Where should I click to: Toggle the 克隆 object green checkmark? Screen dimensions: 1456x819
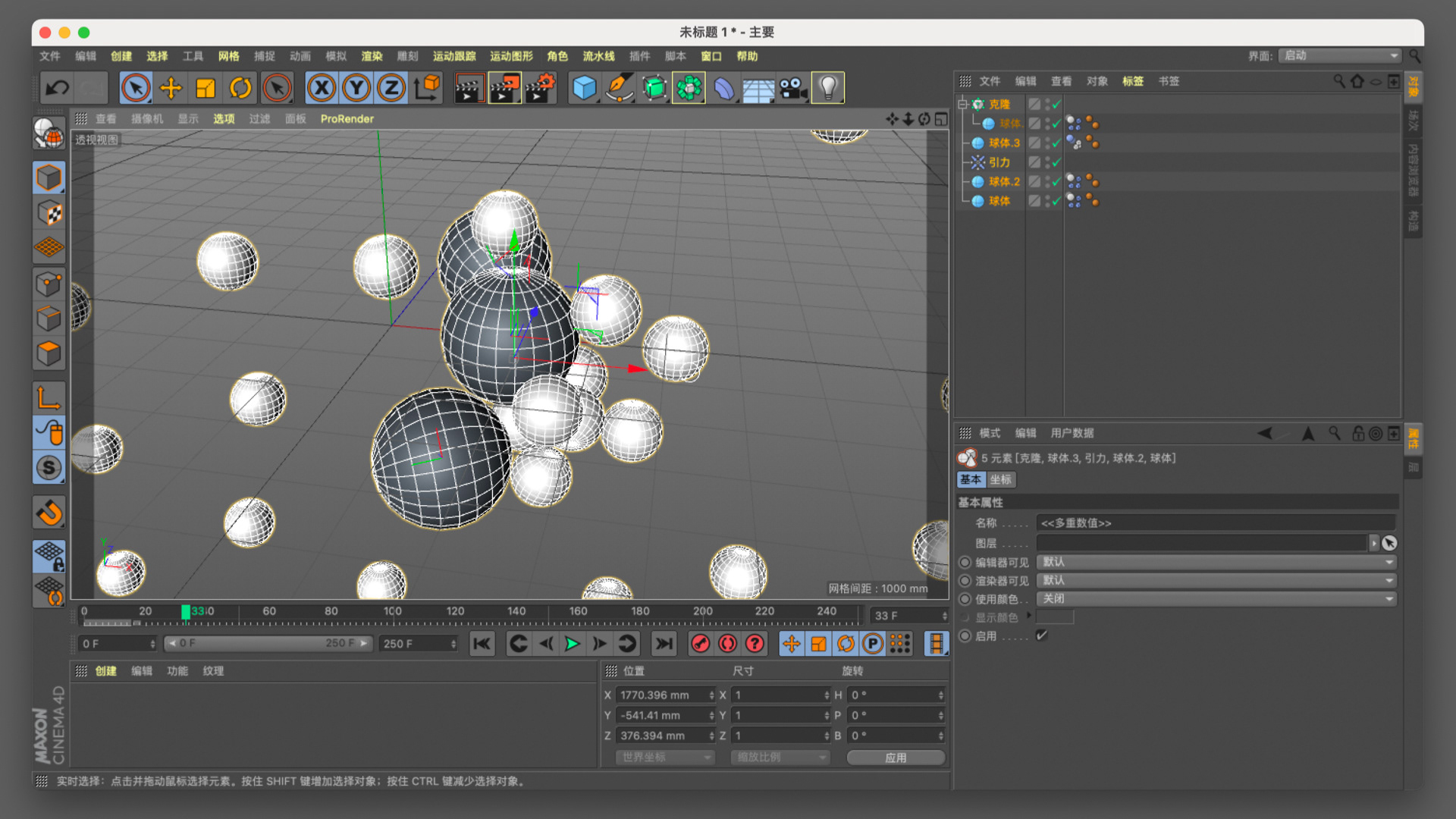coord(1056,104)
